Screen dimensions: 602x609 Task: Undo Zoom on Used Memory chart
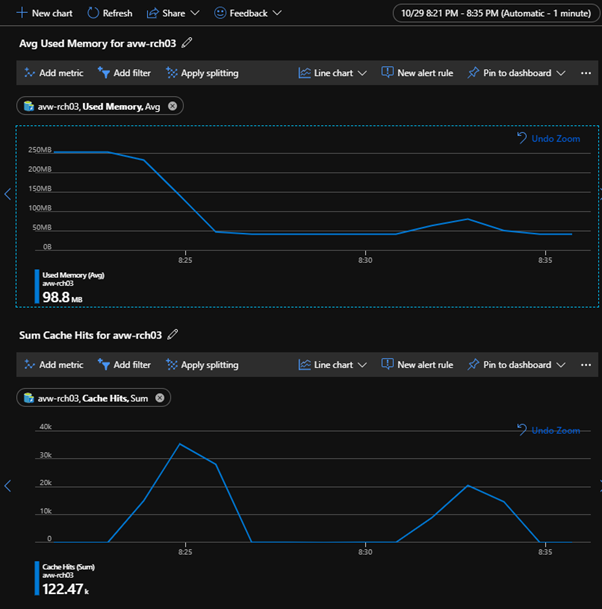(x=549, y=138)
